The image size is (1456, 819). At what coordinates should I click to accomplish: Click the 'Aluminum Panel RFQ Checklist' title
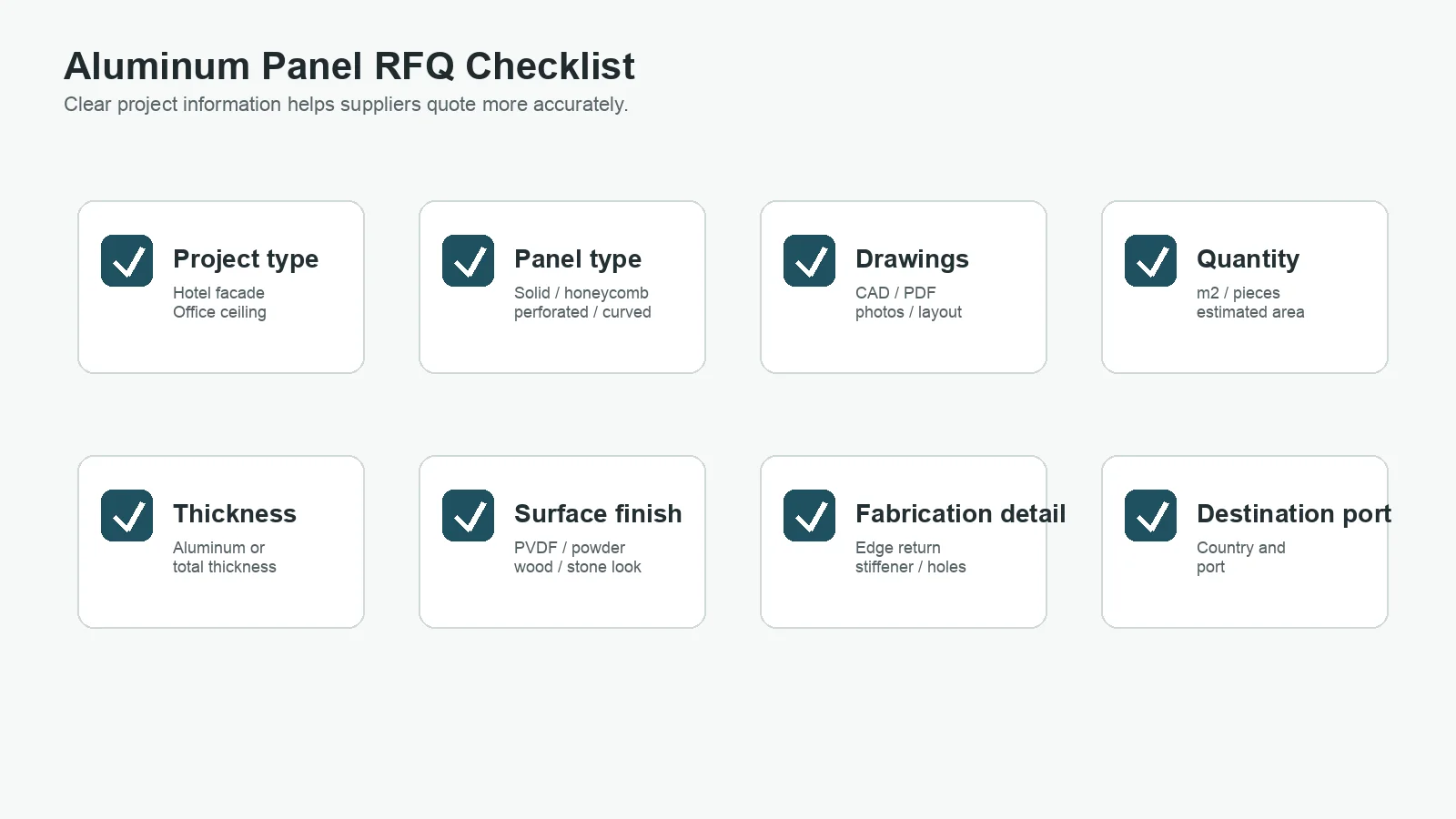pos(349,66)
